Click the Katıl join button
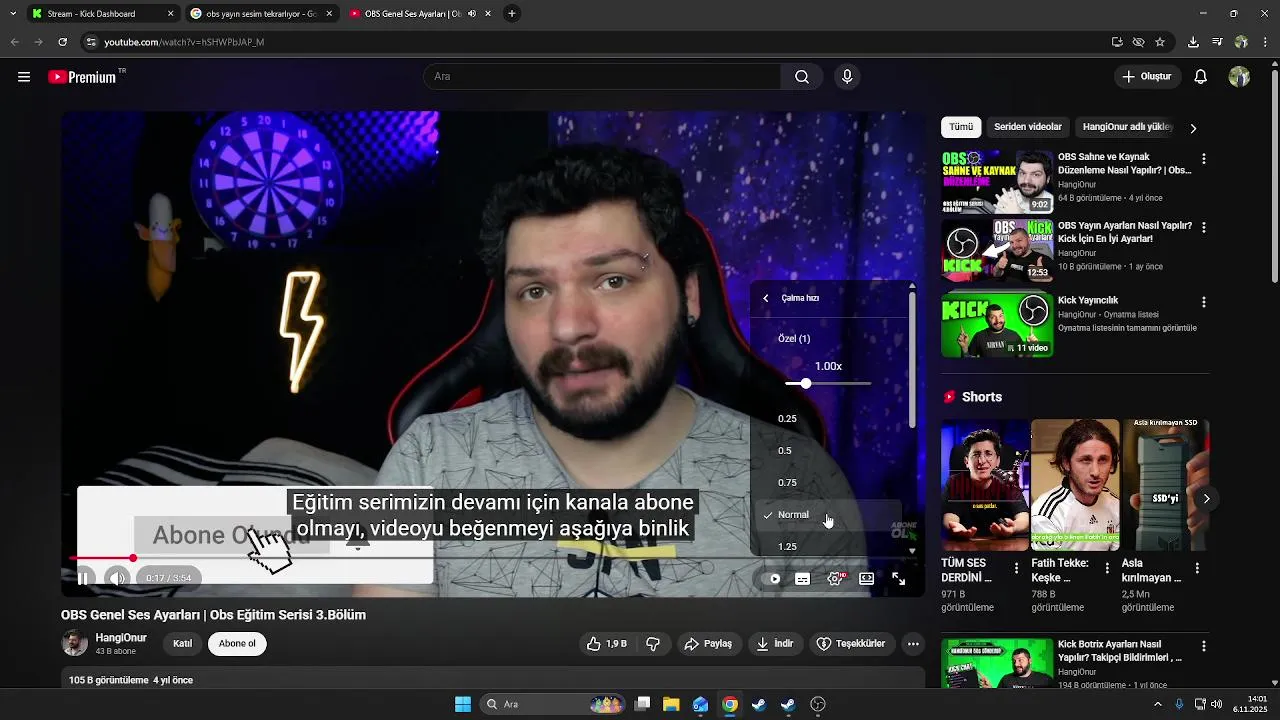Image resolution: width=1280 pixels, height=720 pixels. coord(182,644)
